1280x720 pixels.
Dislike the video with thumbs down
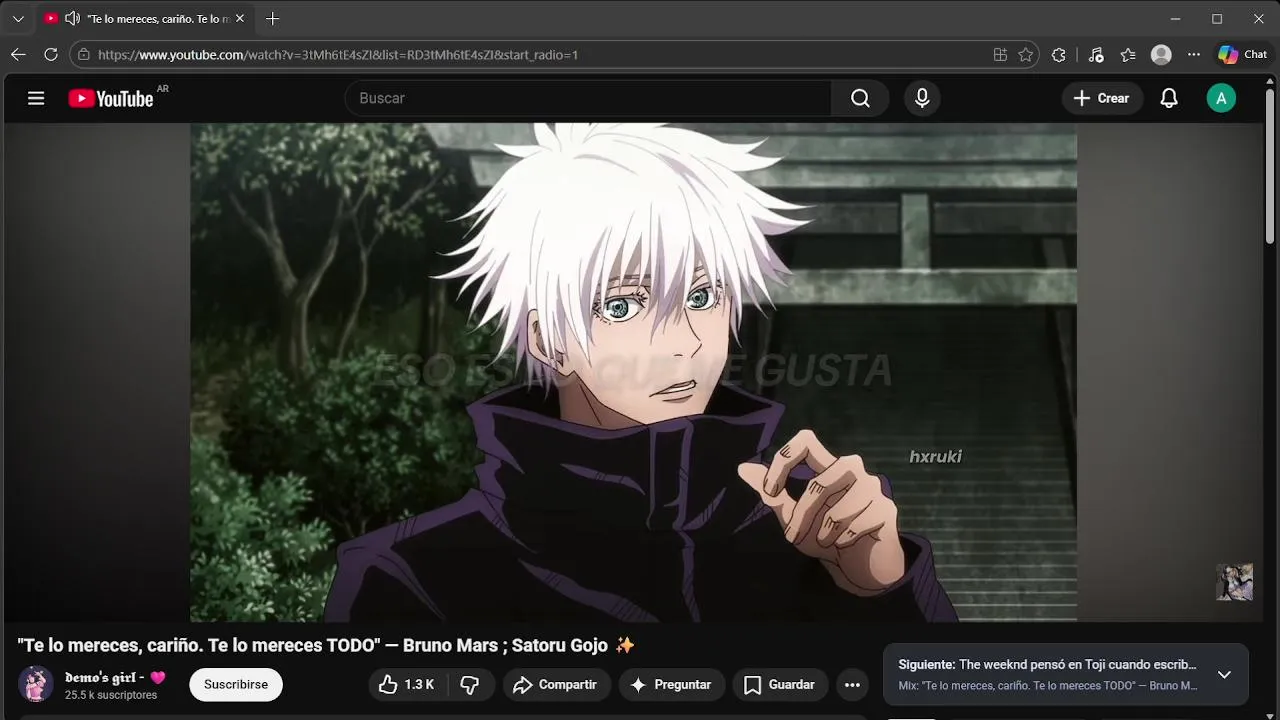pyautogui.click(x=470, y=685)
